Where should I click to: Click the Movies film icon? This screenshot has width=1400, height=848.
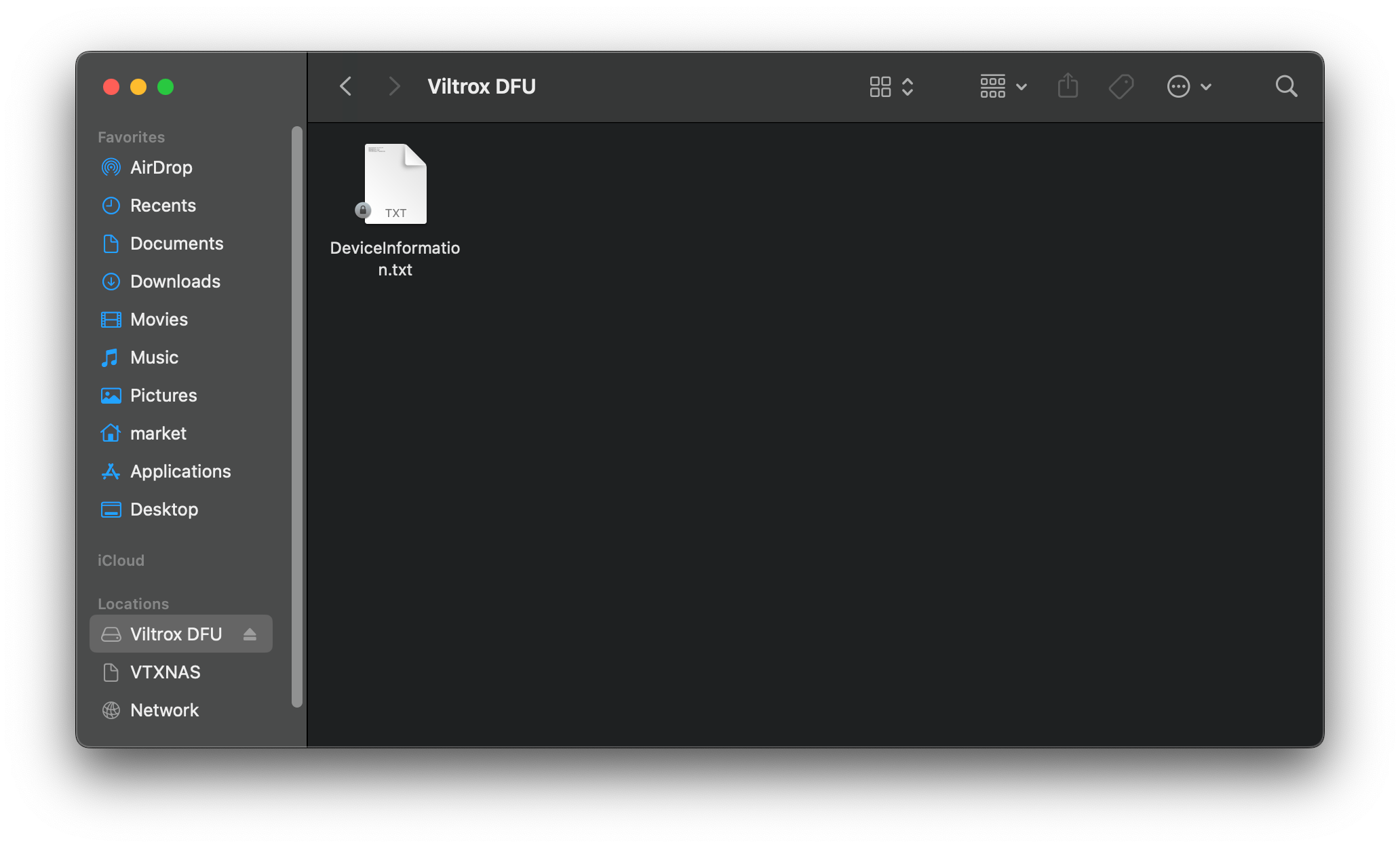tap(111, 320)
